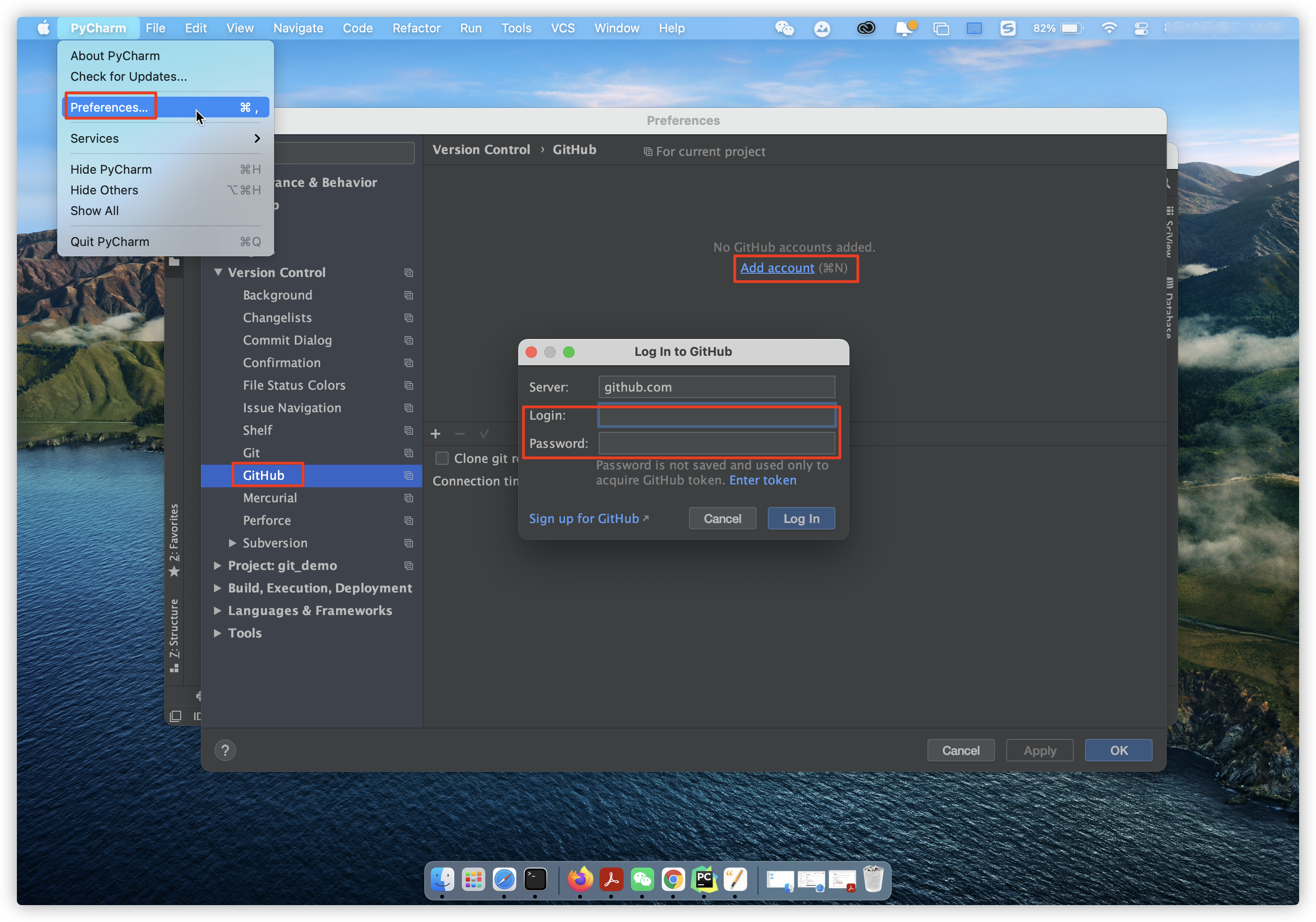
Task: Open Control Center in menu bar
Action: 1140,28
